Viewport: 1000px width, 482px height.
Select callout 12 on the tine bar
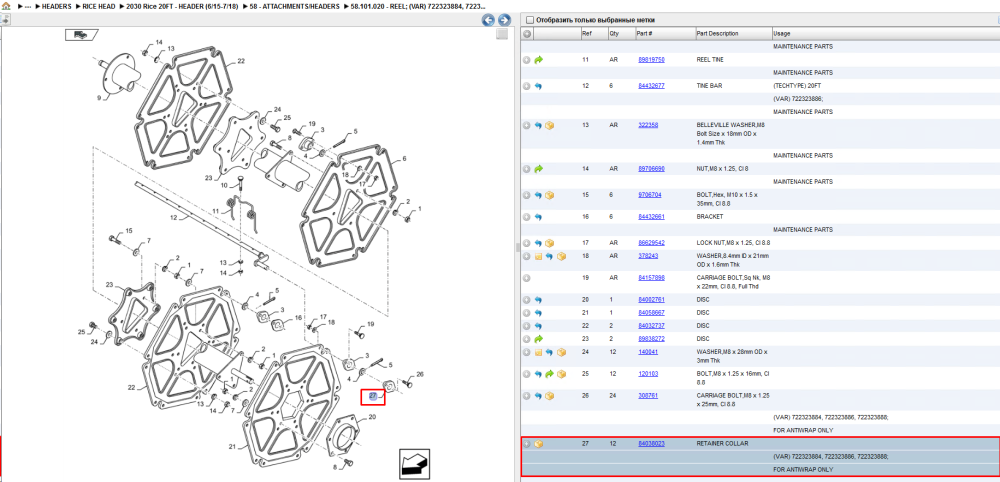point(173,217)
